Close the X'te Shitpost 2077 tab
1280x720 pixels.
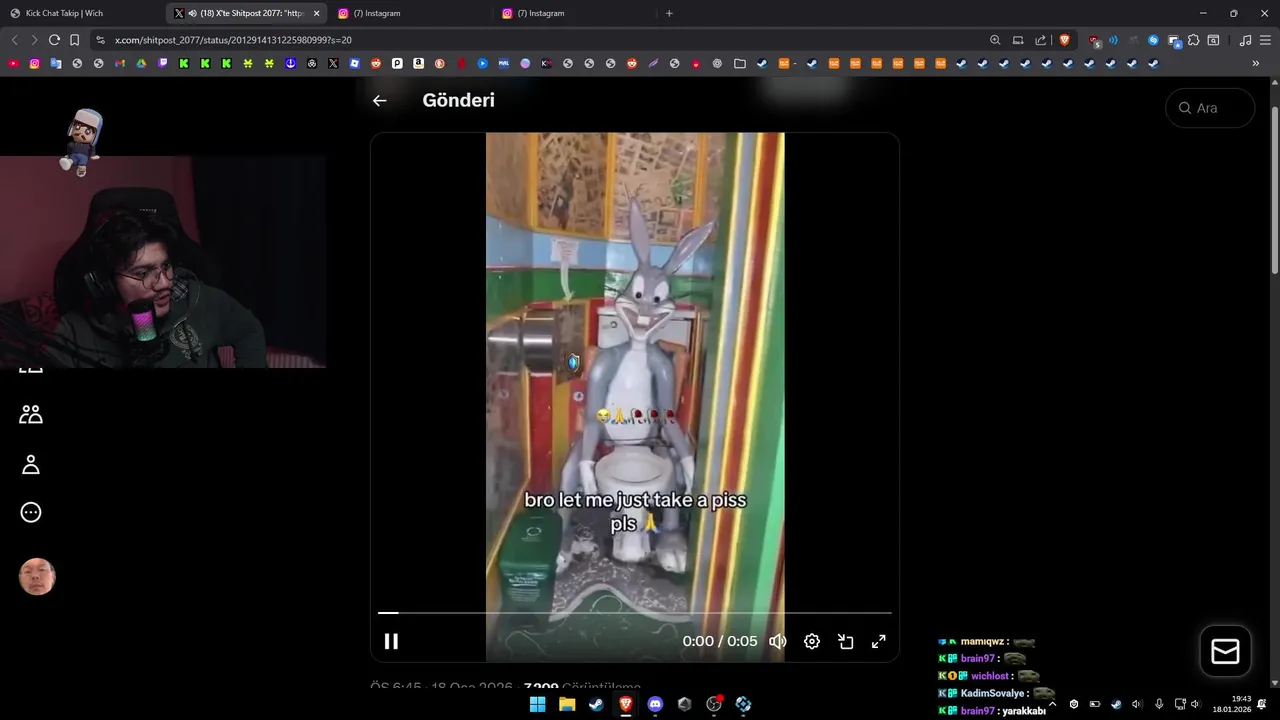click(x=316, y=13)
